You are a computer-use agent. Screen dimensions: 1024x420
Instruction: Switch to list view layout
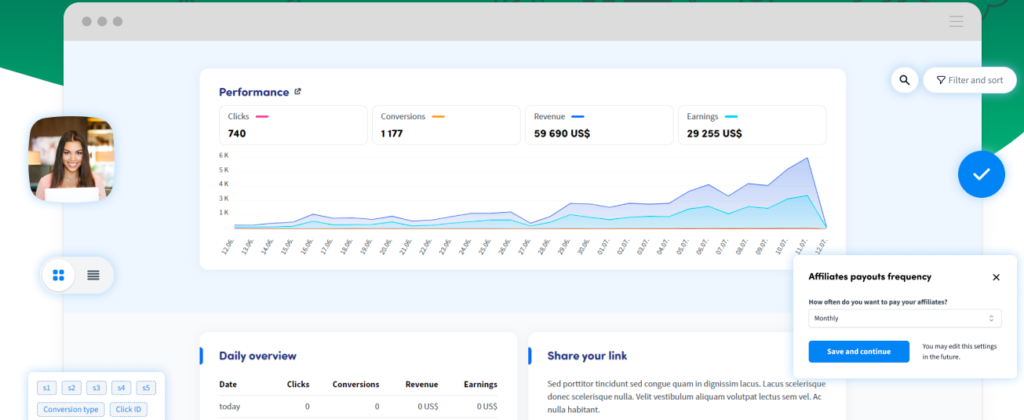(93, 275)
